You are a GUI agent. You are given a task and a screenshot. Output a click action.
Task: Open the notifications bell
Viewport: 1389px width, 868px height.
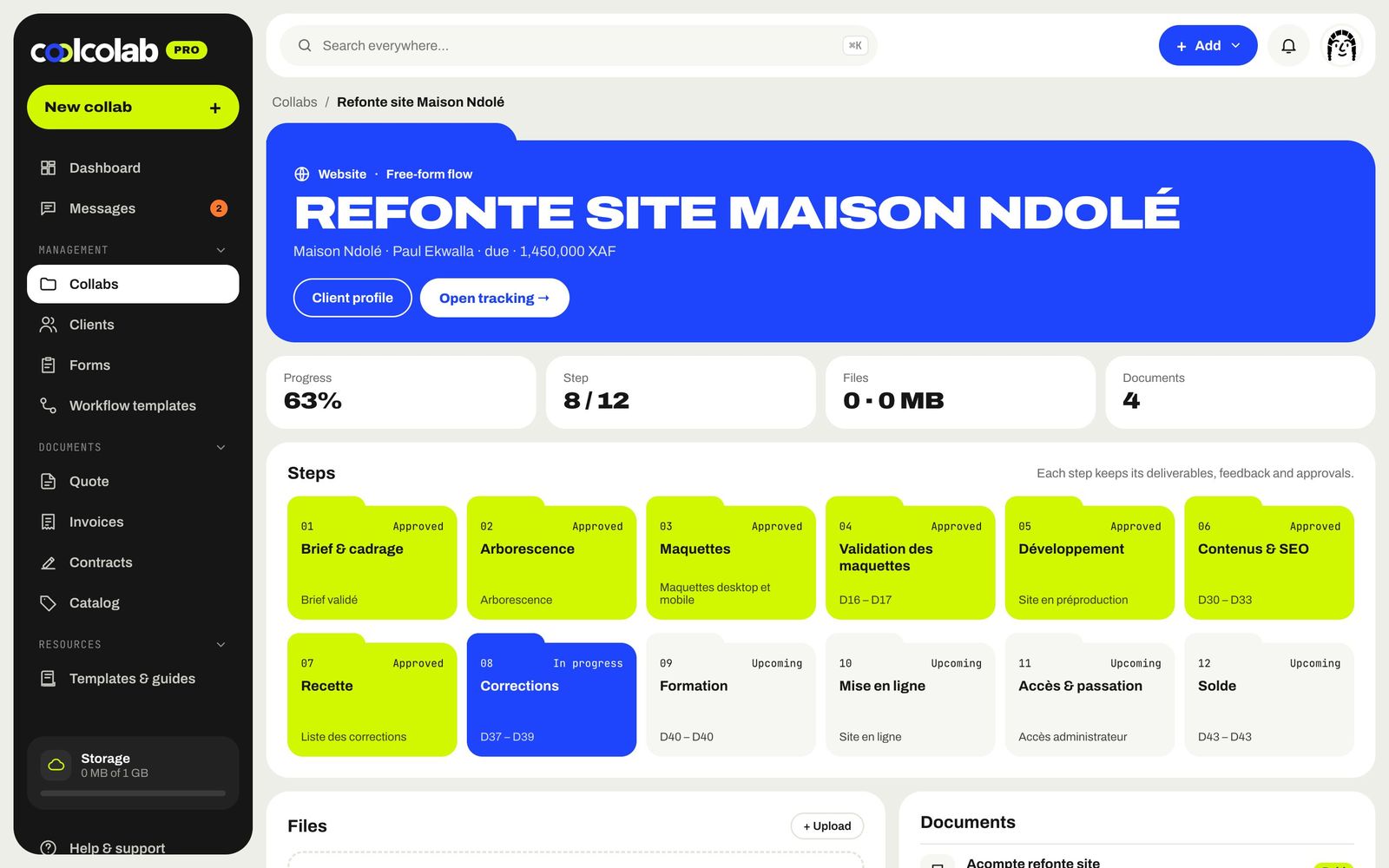pyautogui.click(x=1288, y=46)
